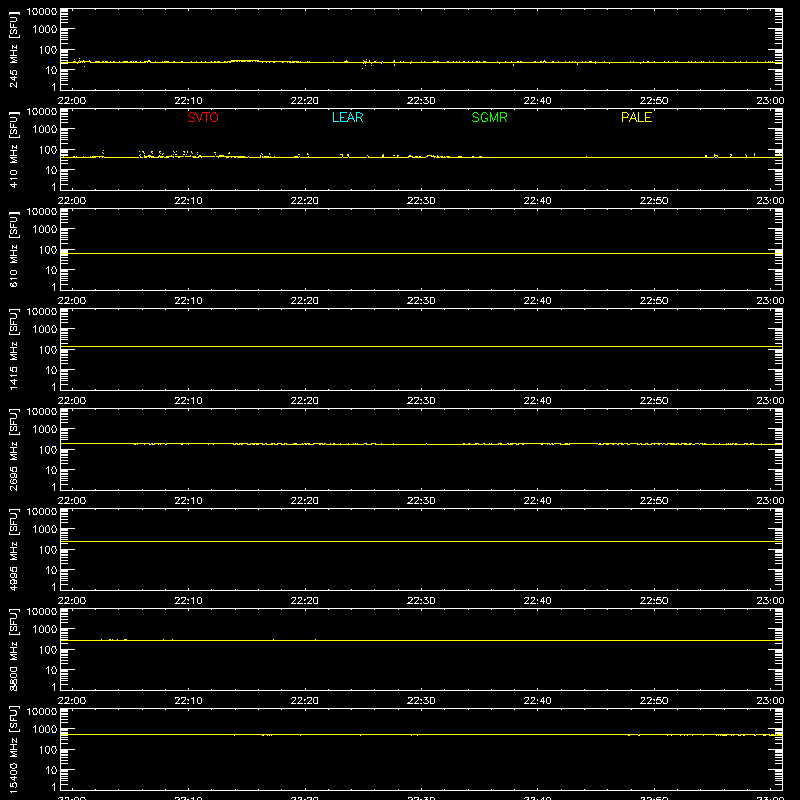Click the 1000 value on the 15400 MHz axis

[45, 730]
